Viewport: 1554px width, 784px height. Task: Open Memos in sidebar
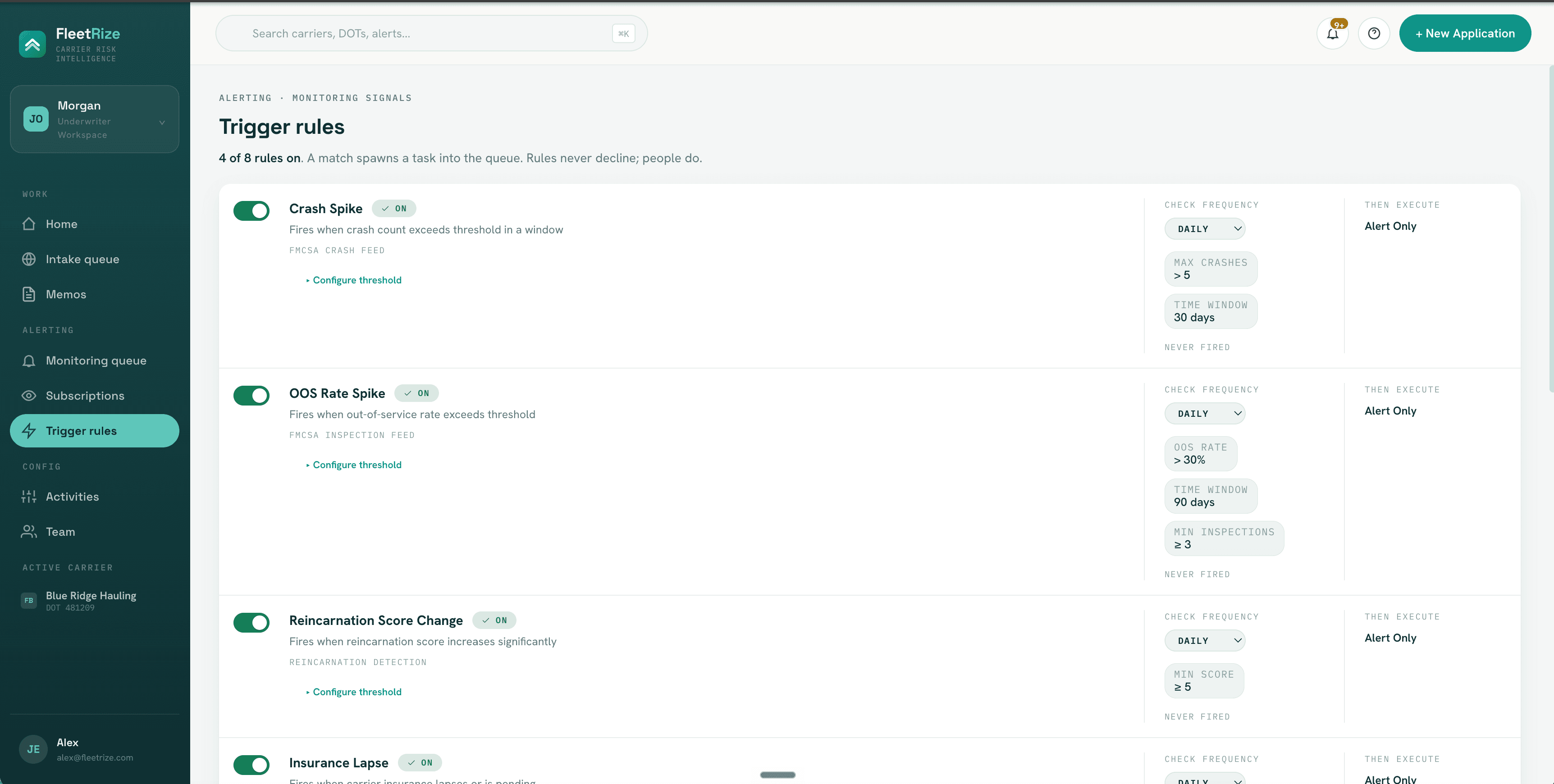(95, 294)
